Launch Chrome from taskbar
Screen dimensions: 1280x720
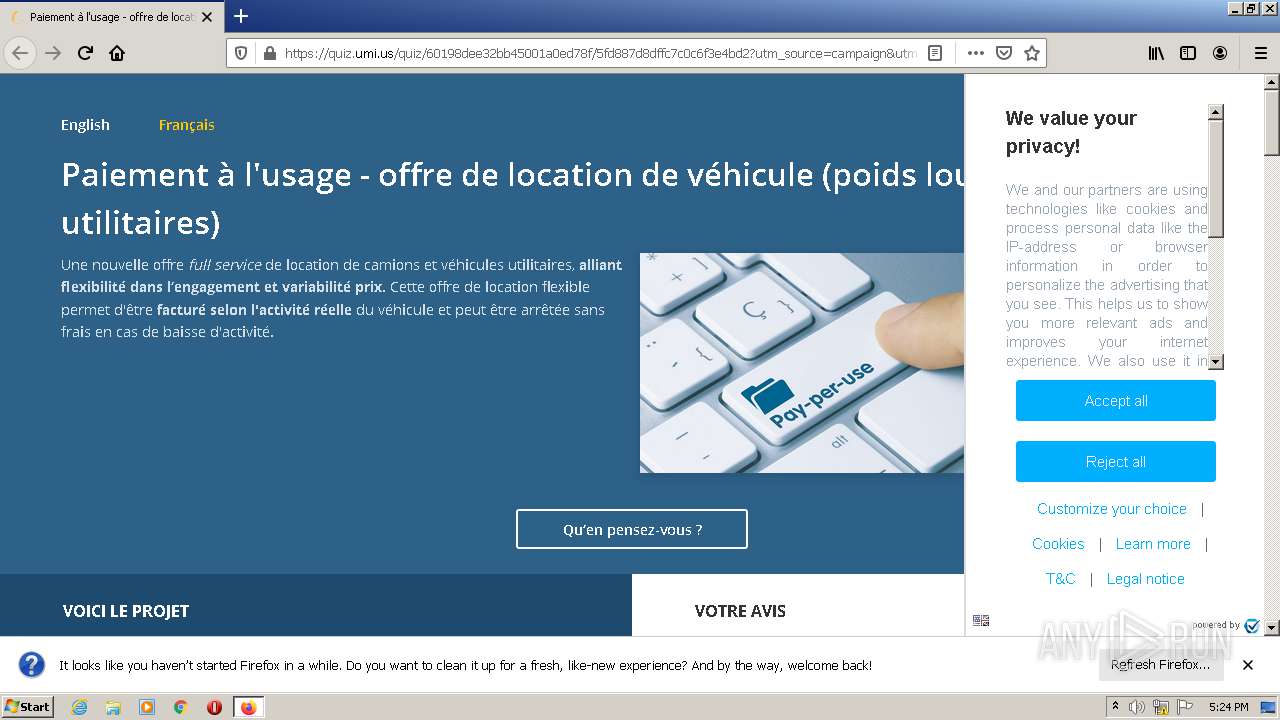coord(181,707)
